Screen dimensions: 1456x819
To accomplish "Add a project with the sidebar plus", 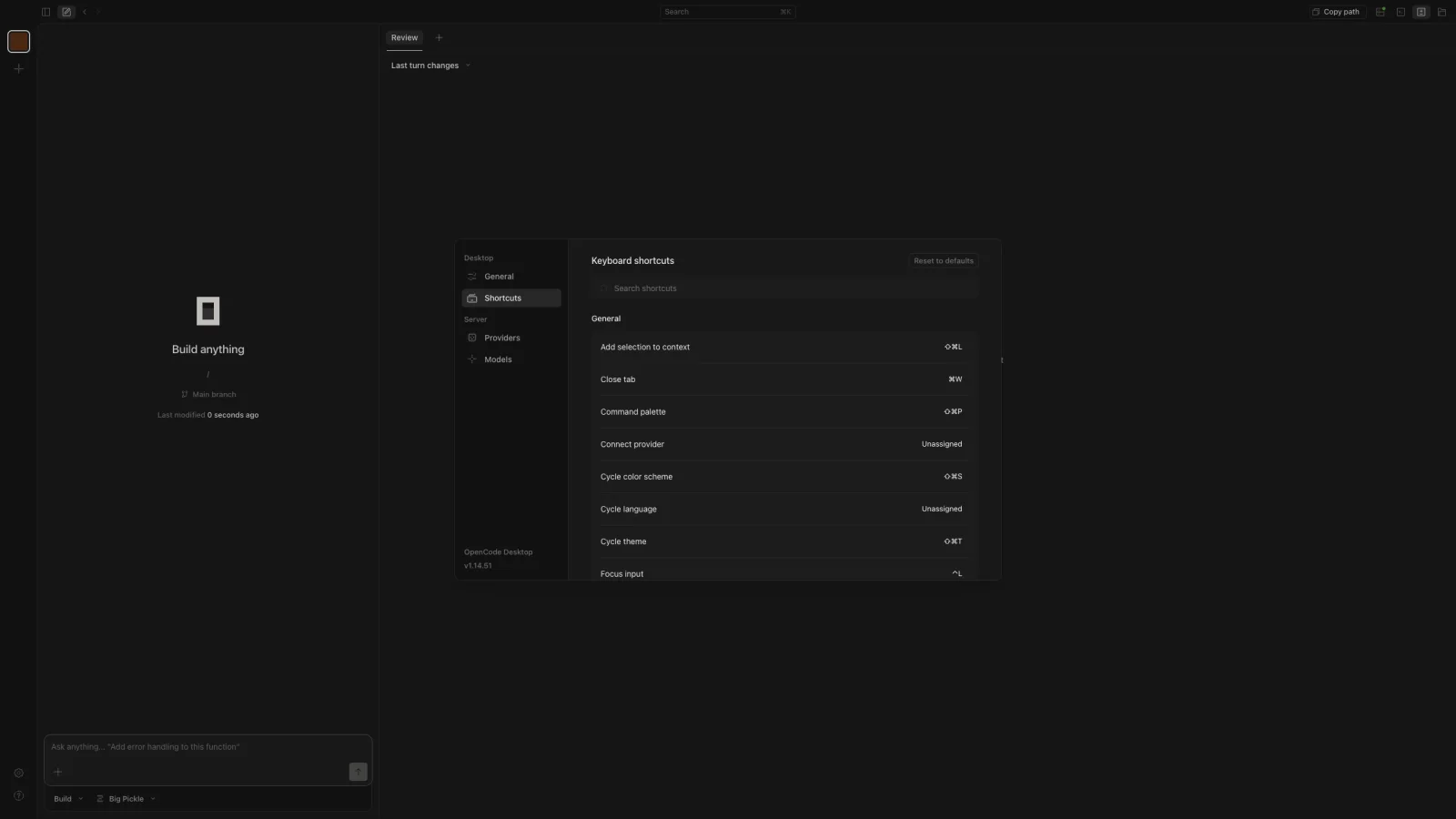I will 18,68.
